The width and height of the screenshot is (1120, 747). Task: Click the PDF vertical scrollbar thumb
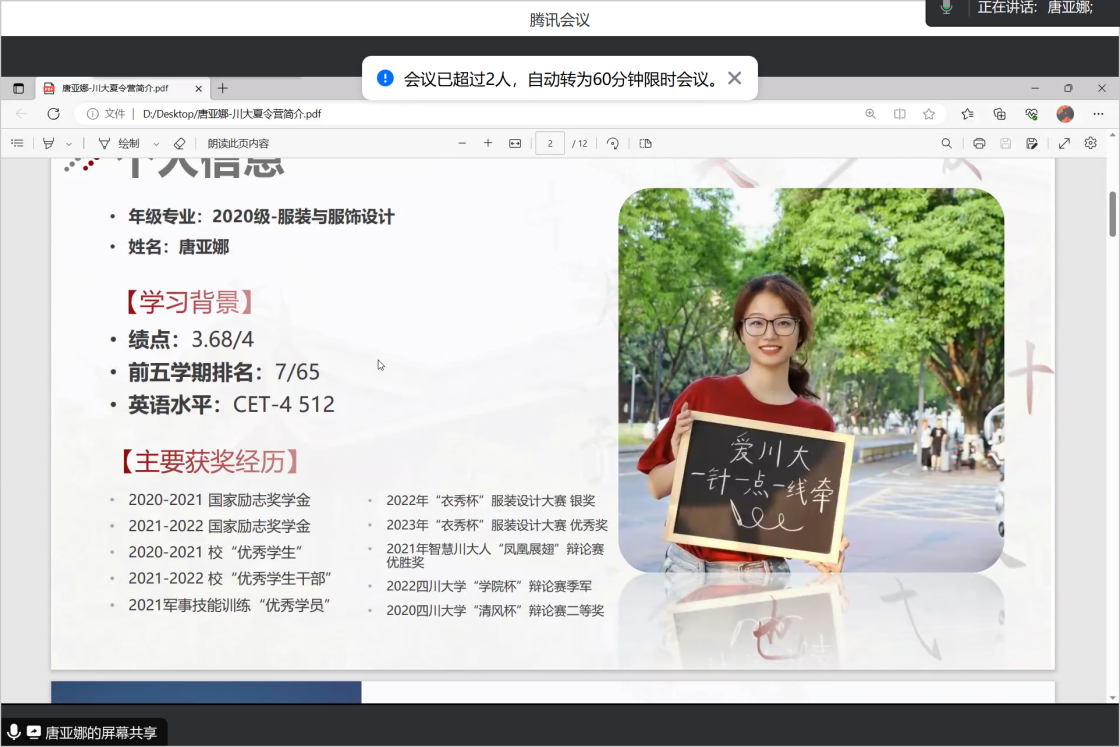[x=1112, y=213]
